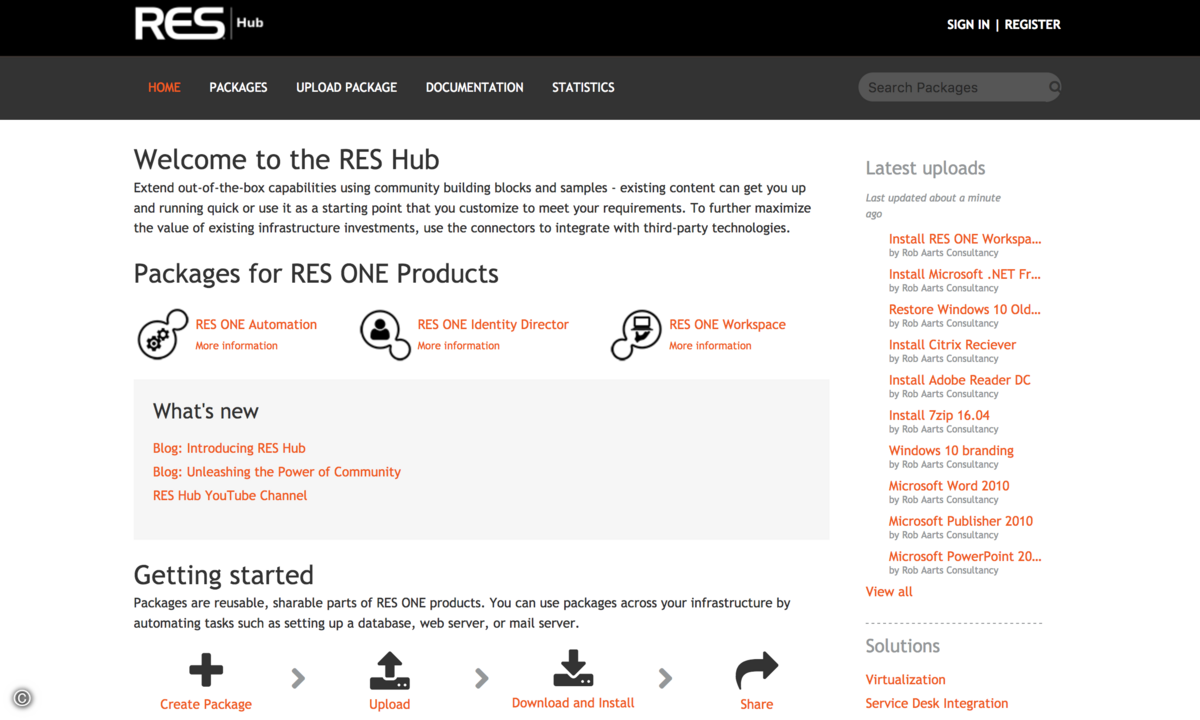Click the Download and Install text link
Screen dimensions: 1200x720
point(573,703)
